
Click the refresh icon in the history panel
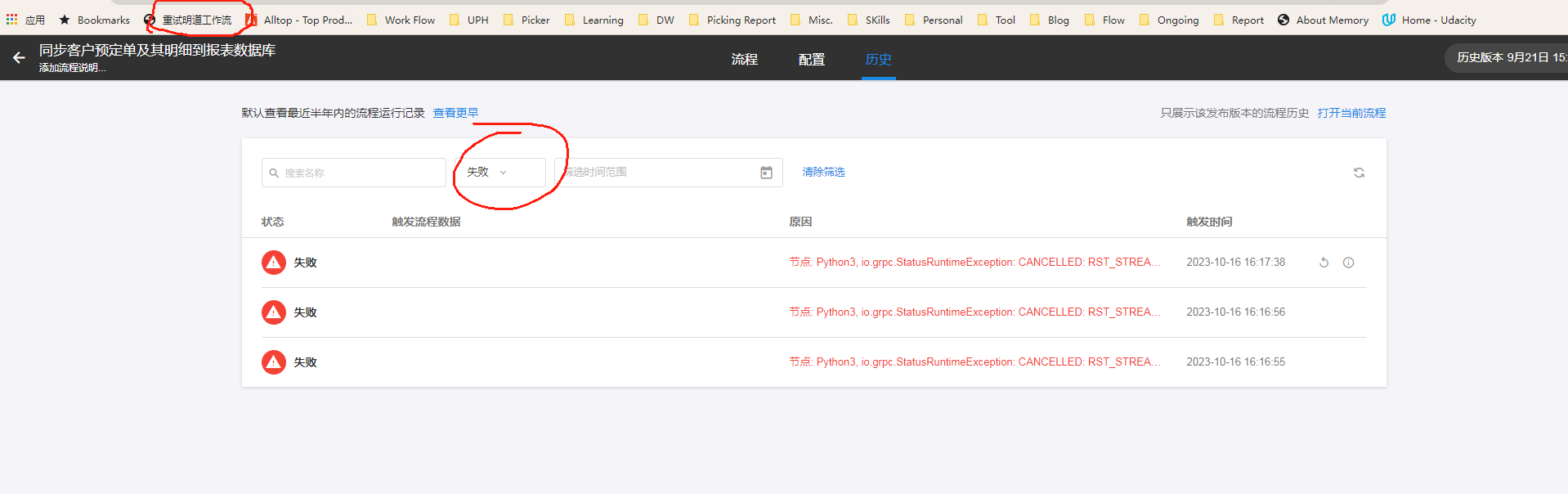pyautogui.click(x=1359, y=173)
